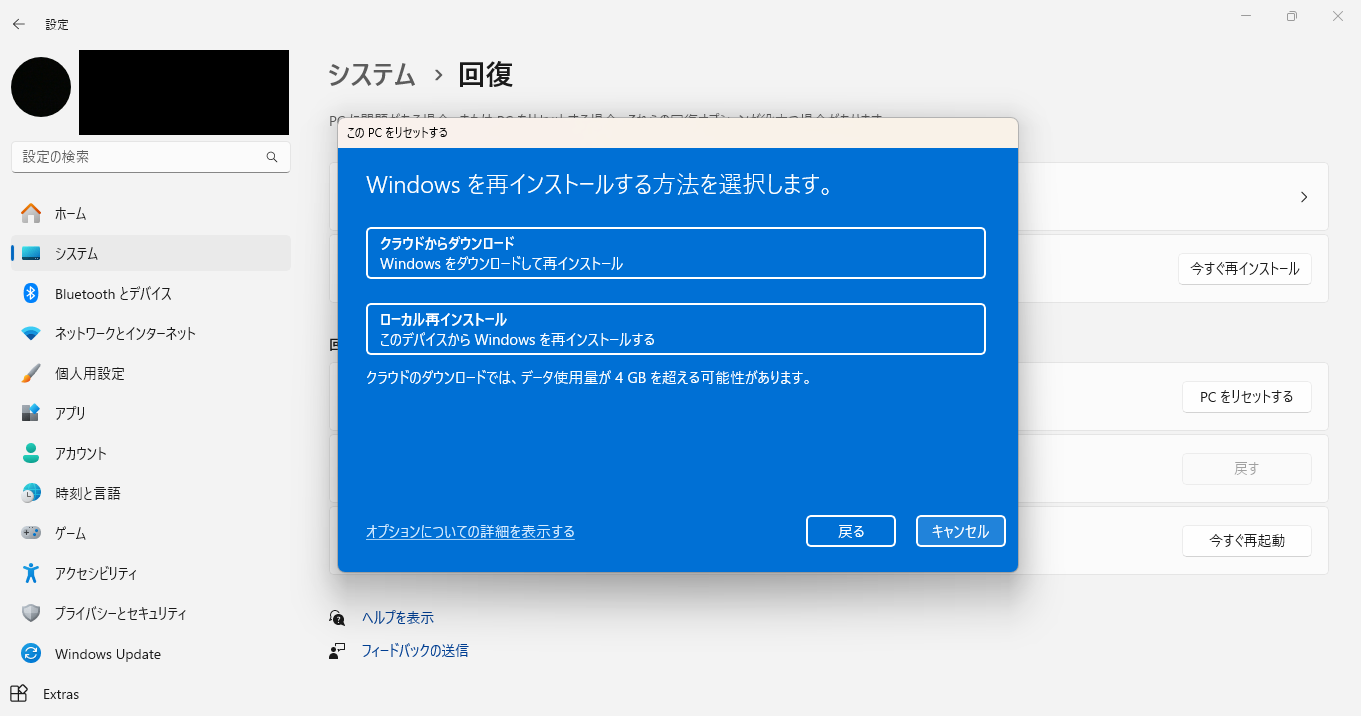The width and height of the screenshot is (1361, 716).
Task: Click heading Windows を再インストールする方法を選択します
Action: click(600, 185)
